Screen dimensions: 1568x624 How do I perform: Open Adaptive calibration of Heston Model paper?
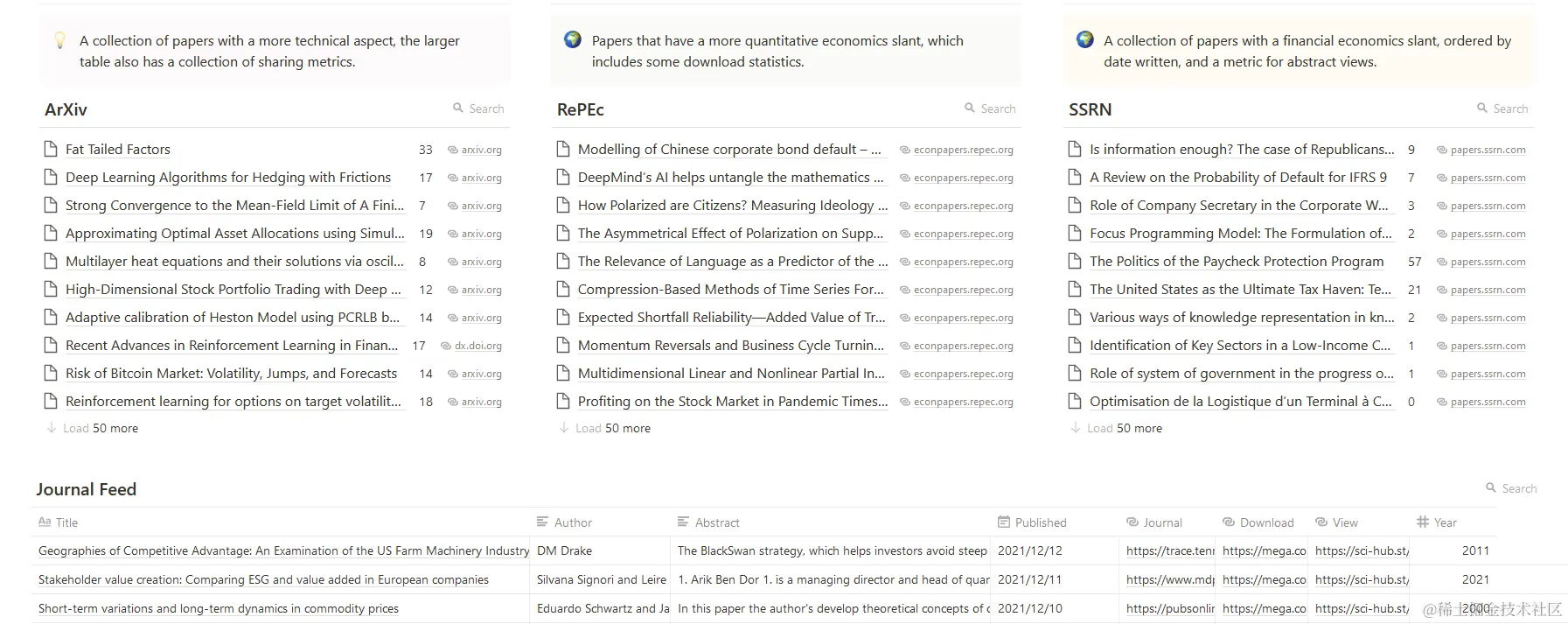[x=233, y=318]
